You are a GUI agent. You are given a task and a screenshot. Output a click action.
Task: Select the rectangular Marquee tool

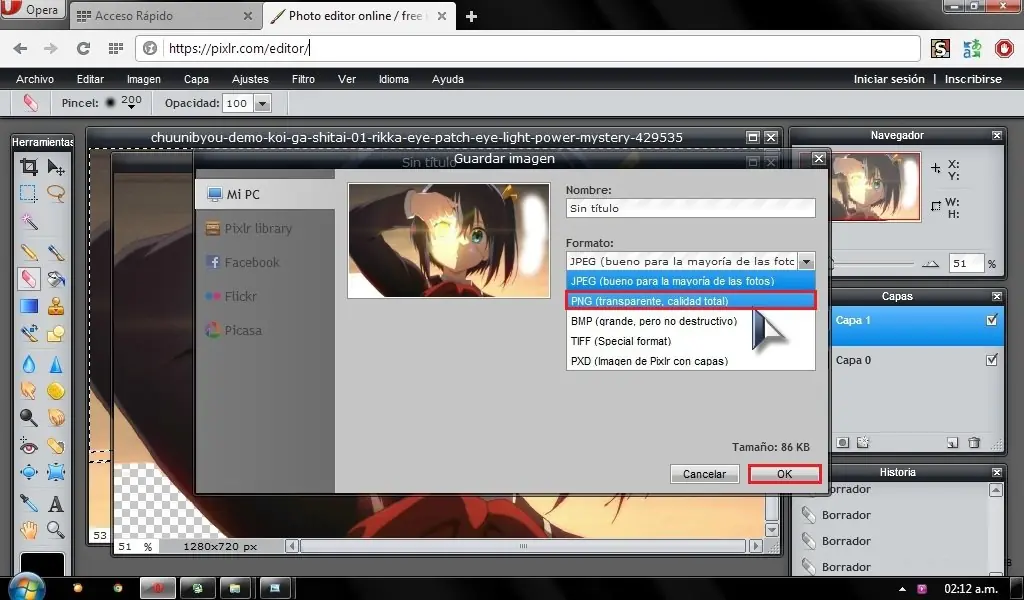[x=29, y=193]
